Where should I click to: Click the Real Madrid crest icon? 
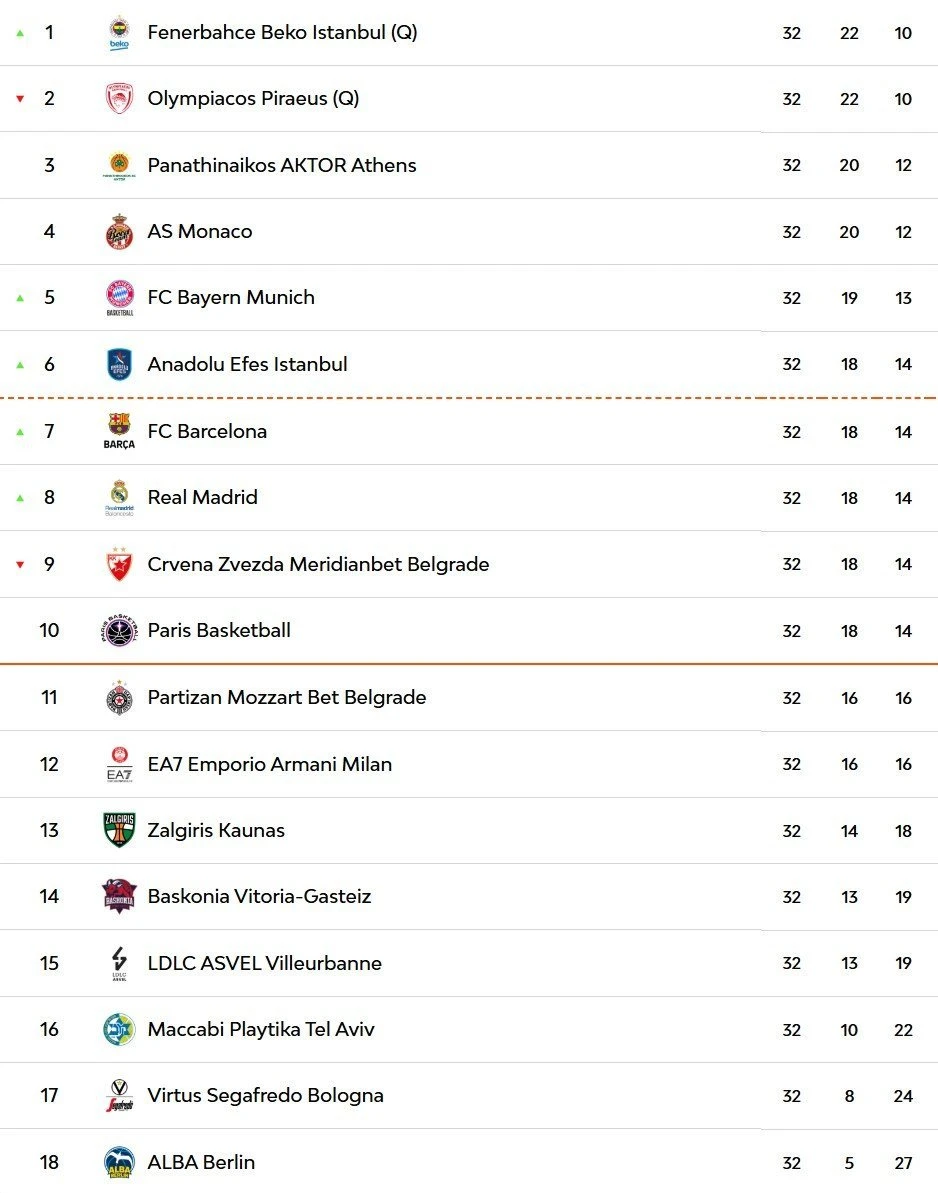tap(119, 497)
